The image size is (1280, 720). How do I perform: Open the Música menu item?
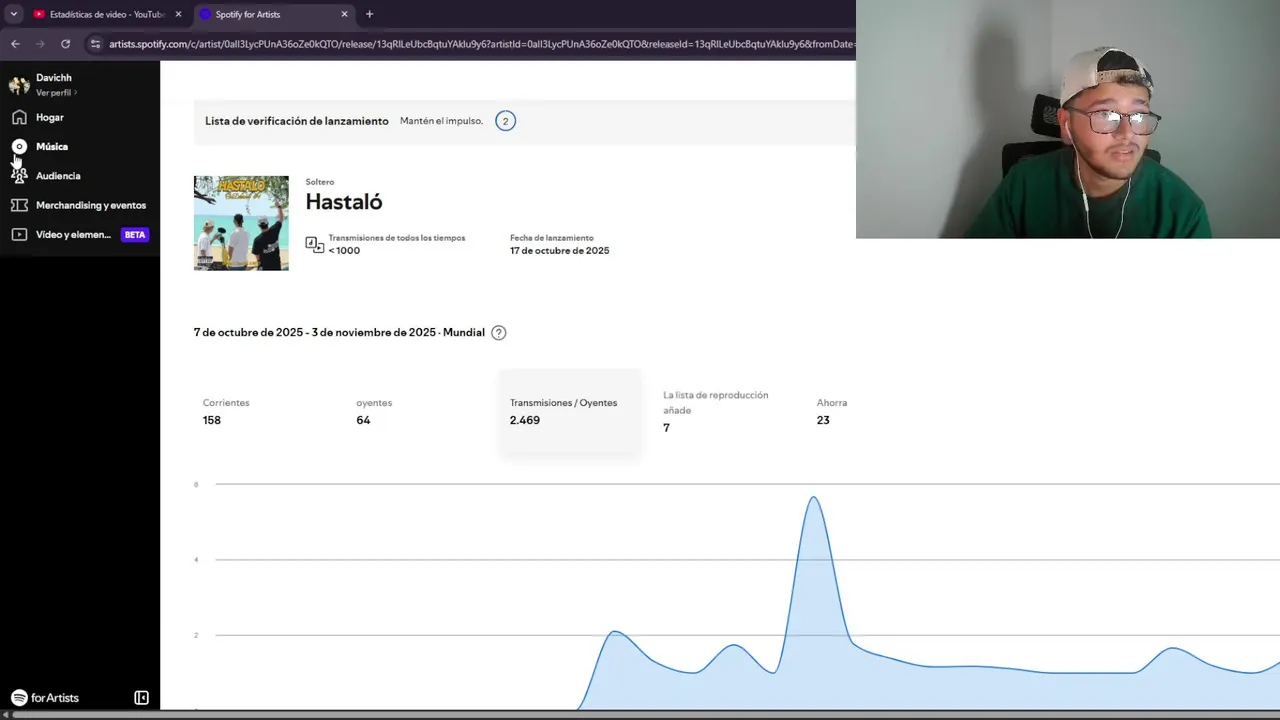click(x=52, y=146)
